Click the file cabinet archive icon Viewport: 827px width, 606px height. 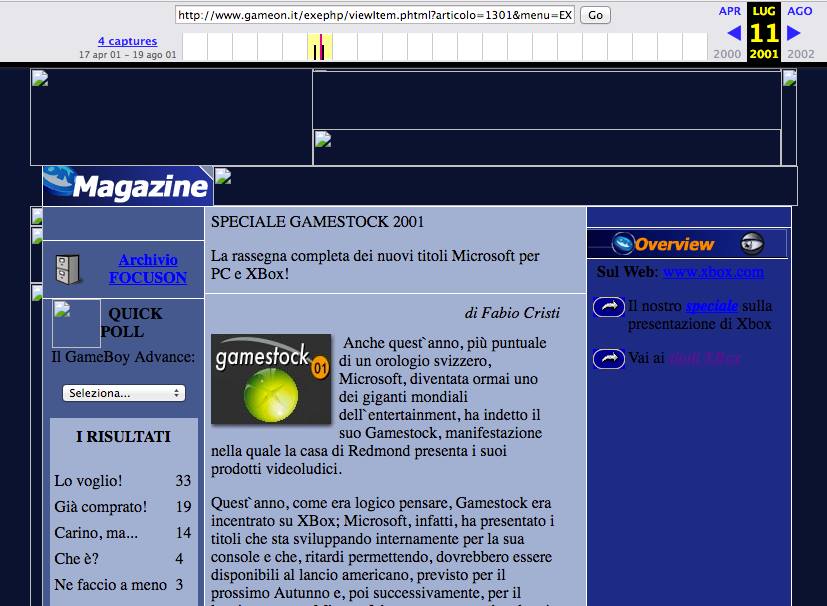click(x=68, y=269)
